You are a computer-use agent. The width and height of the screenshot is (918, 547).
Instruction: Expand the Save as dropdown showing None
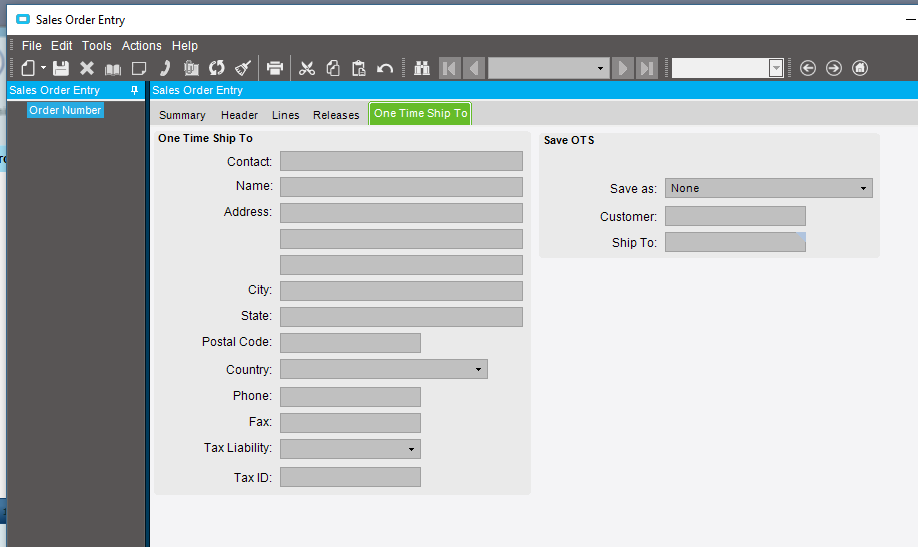(863, 189)
